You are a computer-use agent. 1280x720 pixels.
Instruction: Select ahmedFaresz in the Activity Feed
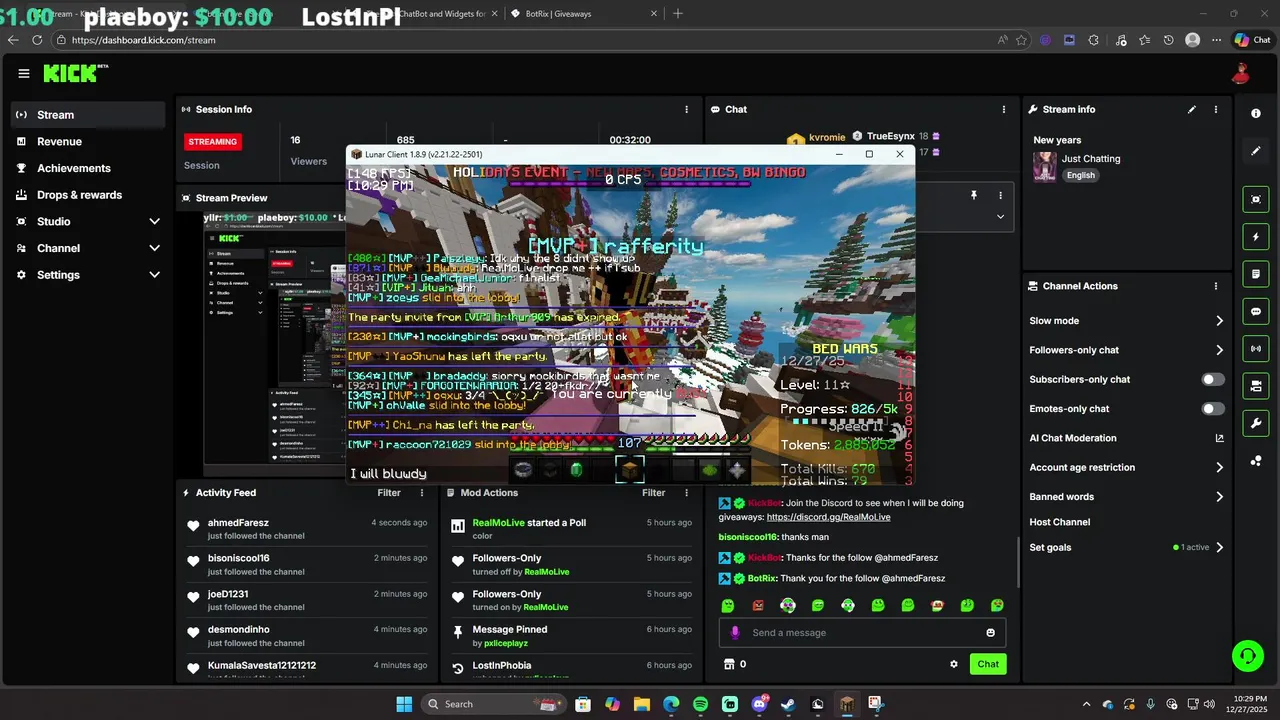tap(238, 523)
